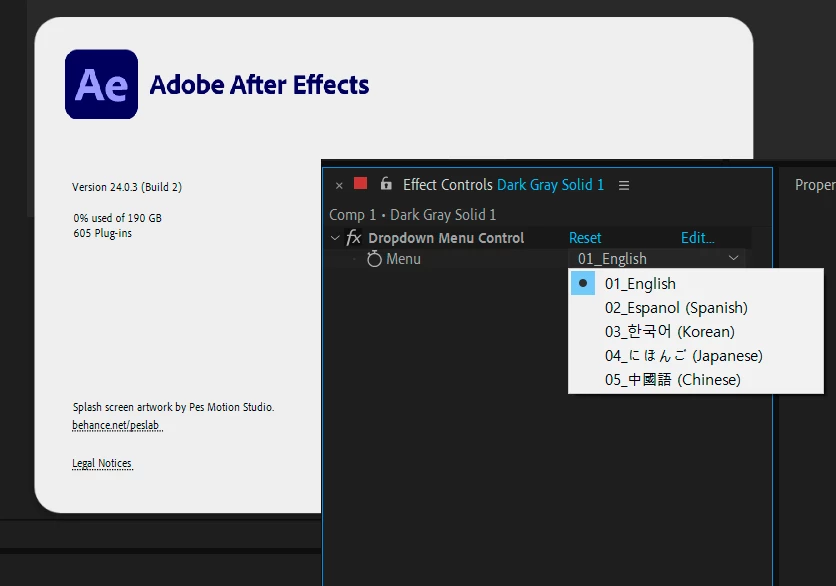The image size is (836, 586).
Task: Choose the 03 Korean option
Action: 696,332
